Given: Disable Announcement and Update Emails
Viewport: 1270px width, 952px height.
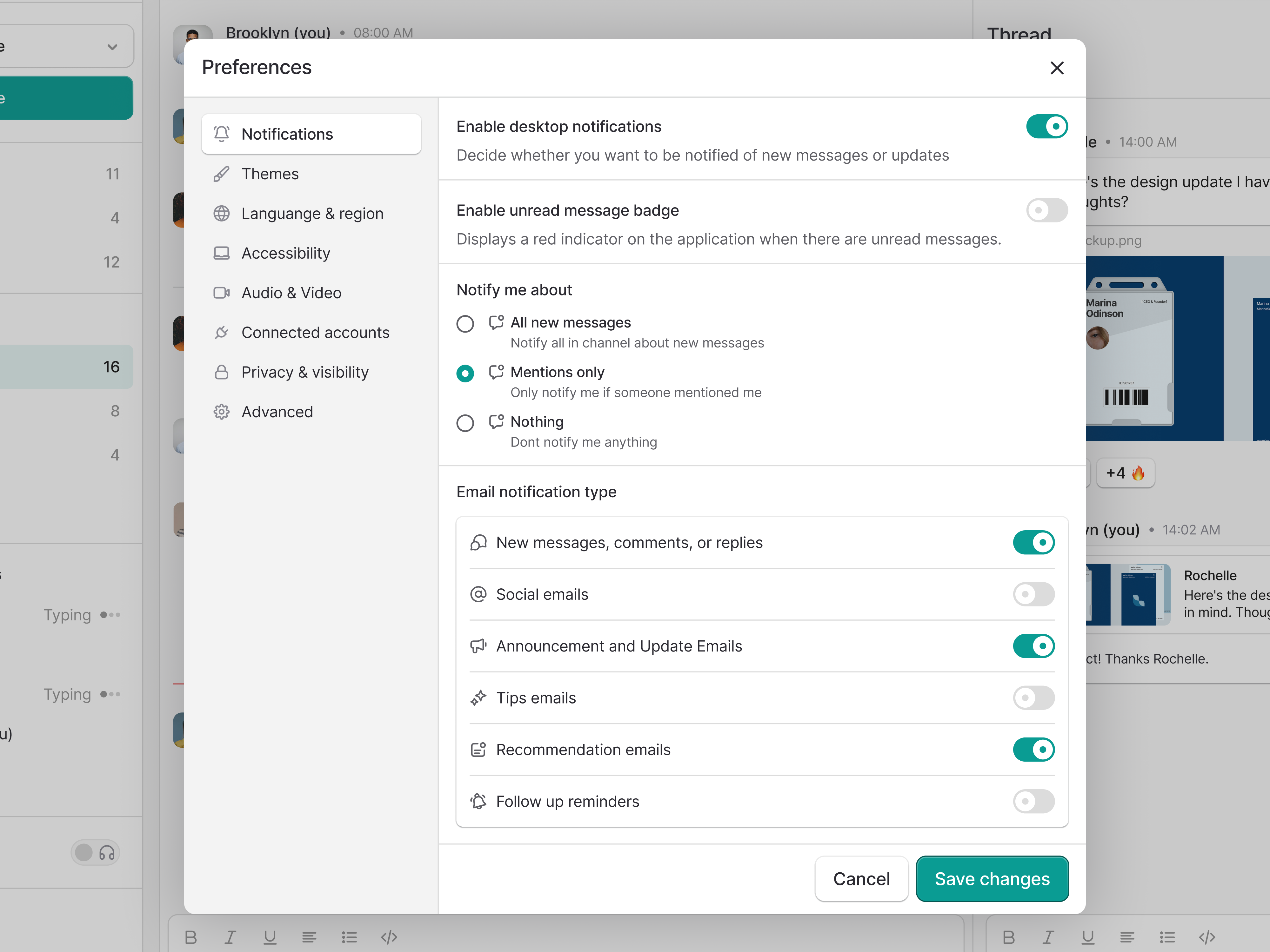Looking at the screenshot, I should [1033, 645].
